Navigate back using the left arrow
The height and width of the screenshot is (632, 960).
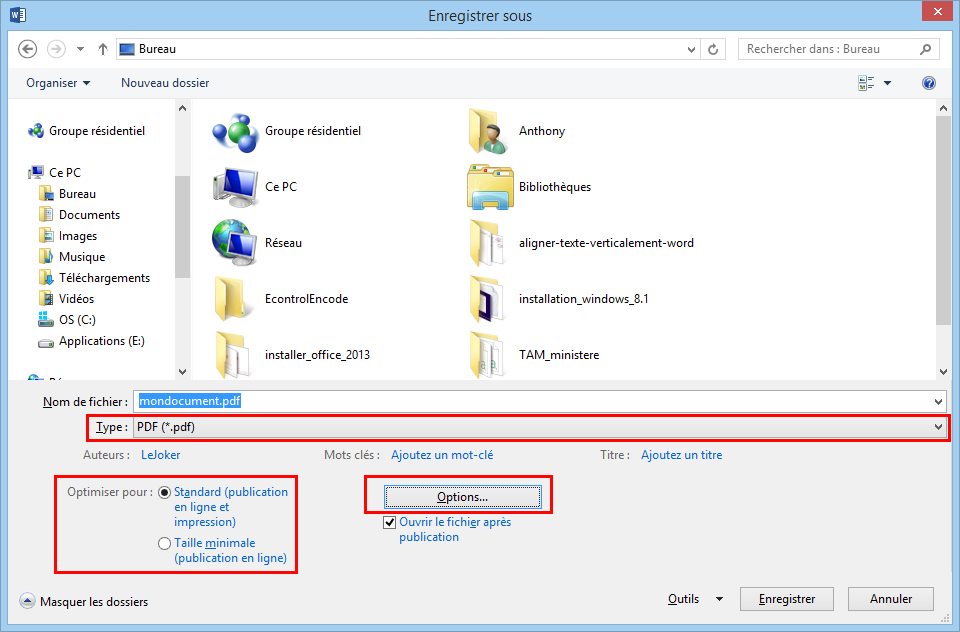pyautogui.click(x=27, y=48)
